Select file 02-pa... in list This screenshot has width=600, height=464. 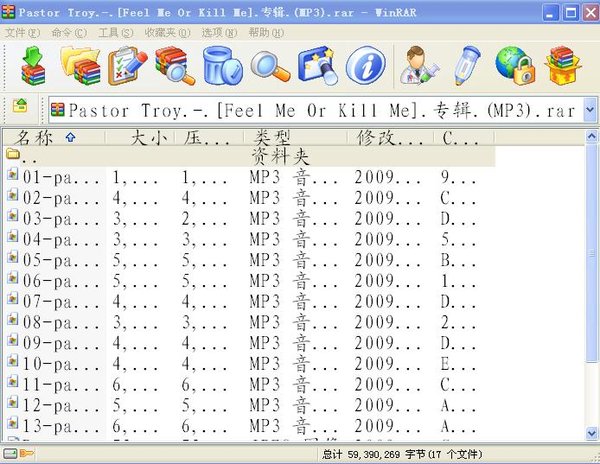61,198
